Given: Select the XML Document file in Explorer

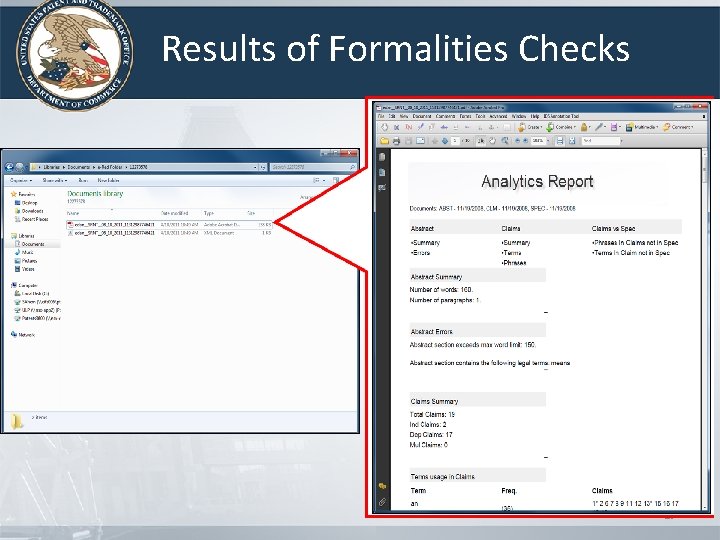Looking at the screenshot, I should (169, 233).
